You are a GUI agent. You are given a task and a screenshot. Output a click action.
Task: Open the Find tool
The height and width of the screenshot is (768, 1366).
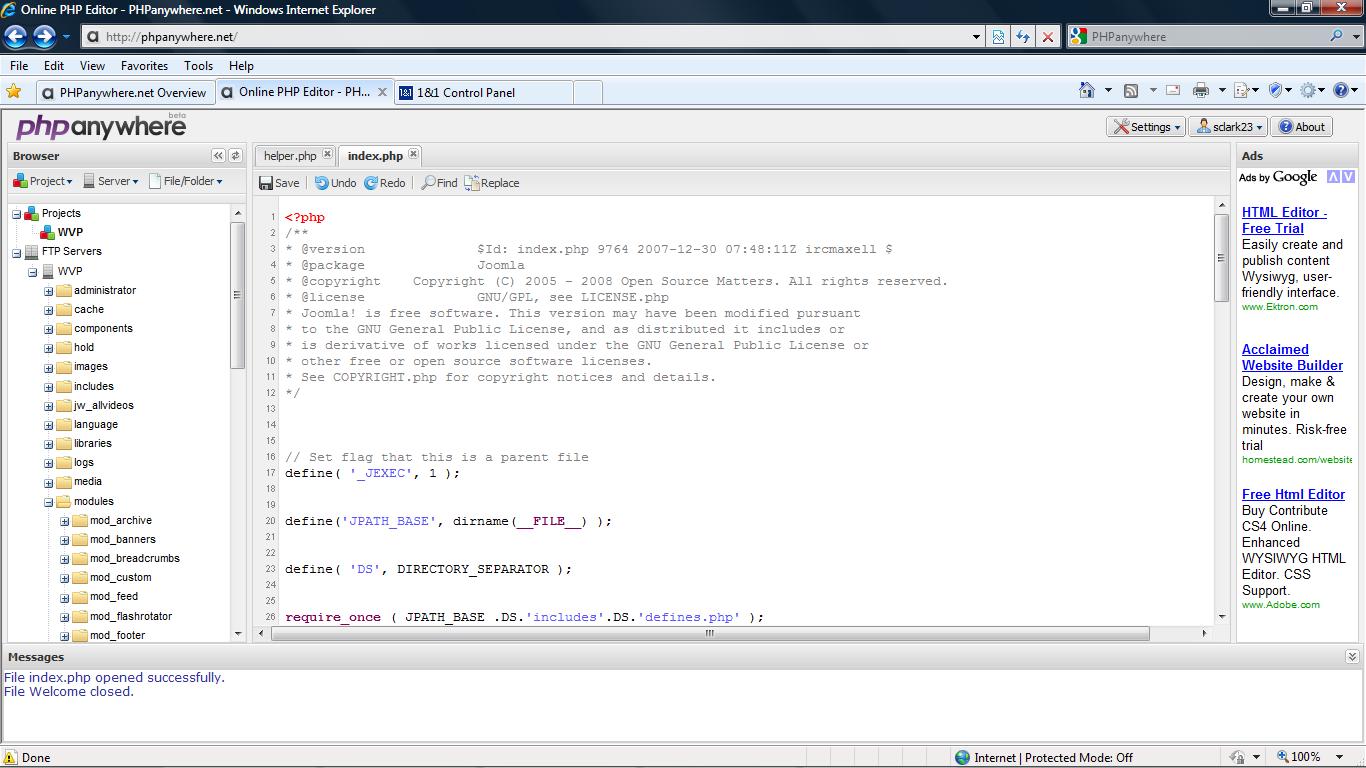pos(439,183)
